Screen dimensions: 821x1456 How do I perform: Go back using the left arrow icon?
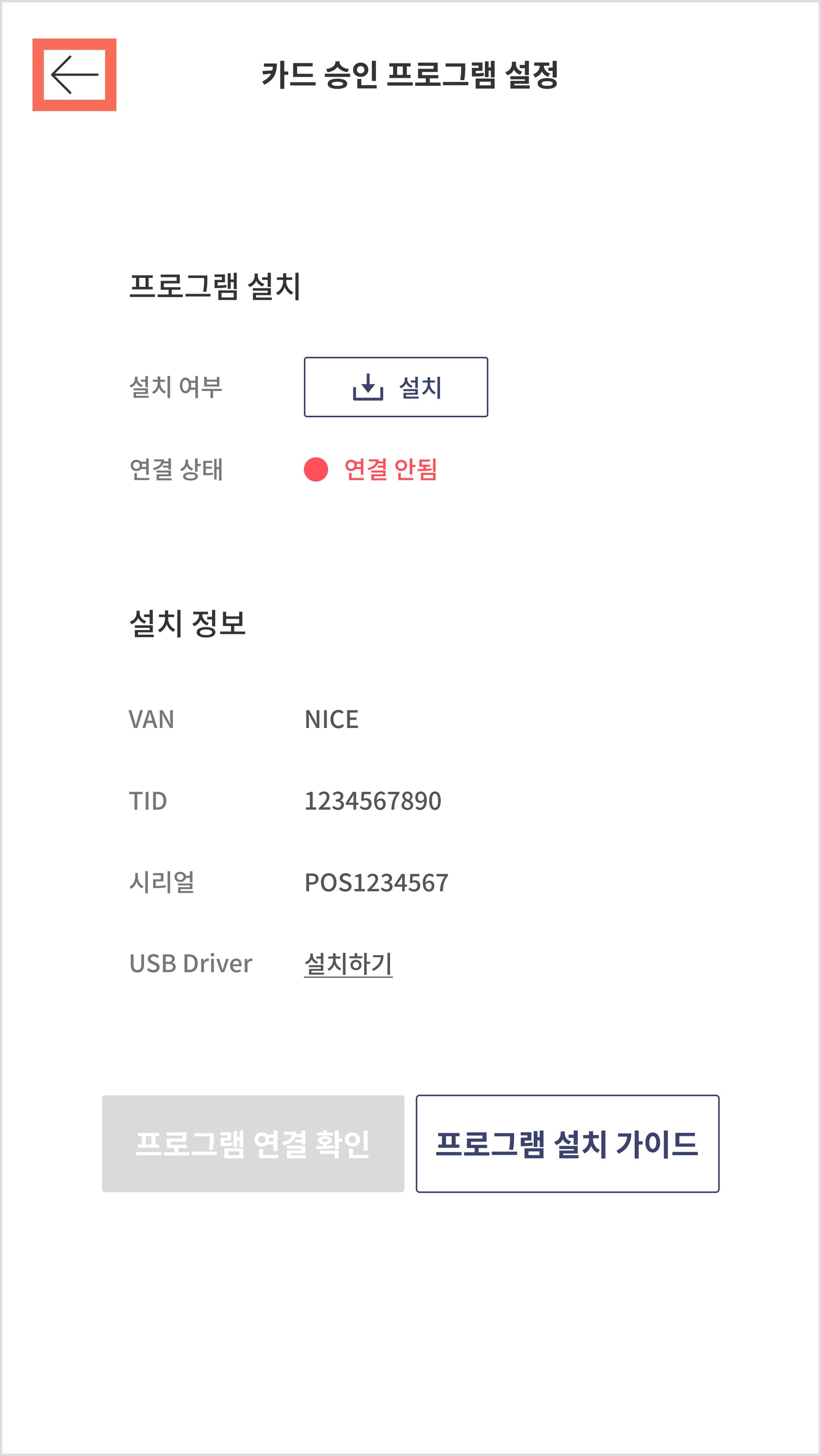coord(75,75)
